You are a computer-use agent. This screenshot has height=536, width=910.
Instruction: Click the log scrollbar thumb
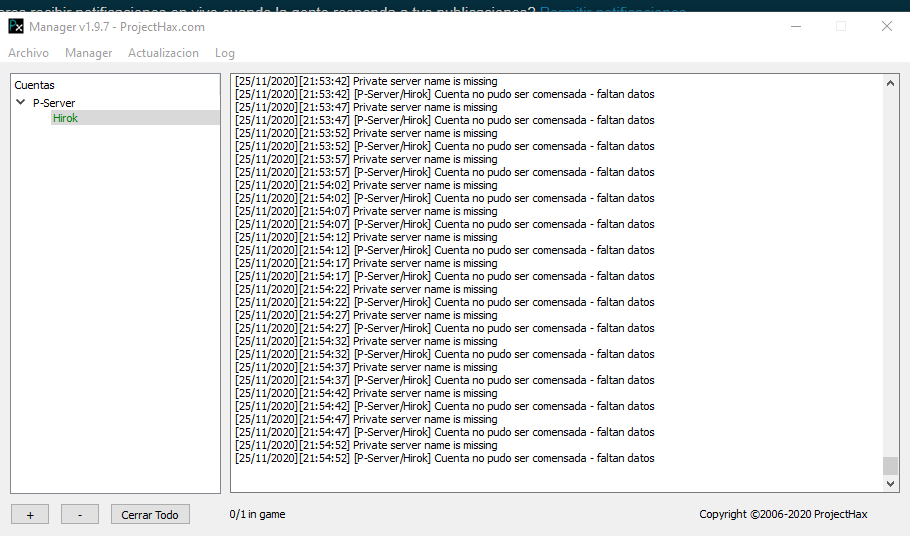click(891, 466)
